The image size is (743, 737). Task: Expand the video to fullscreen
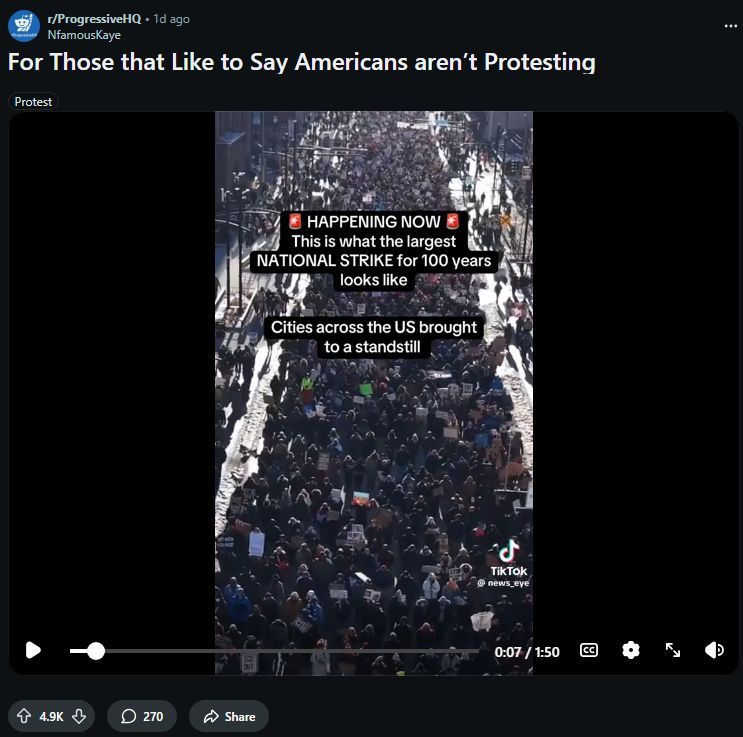(x=672, y=650)
